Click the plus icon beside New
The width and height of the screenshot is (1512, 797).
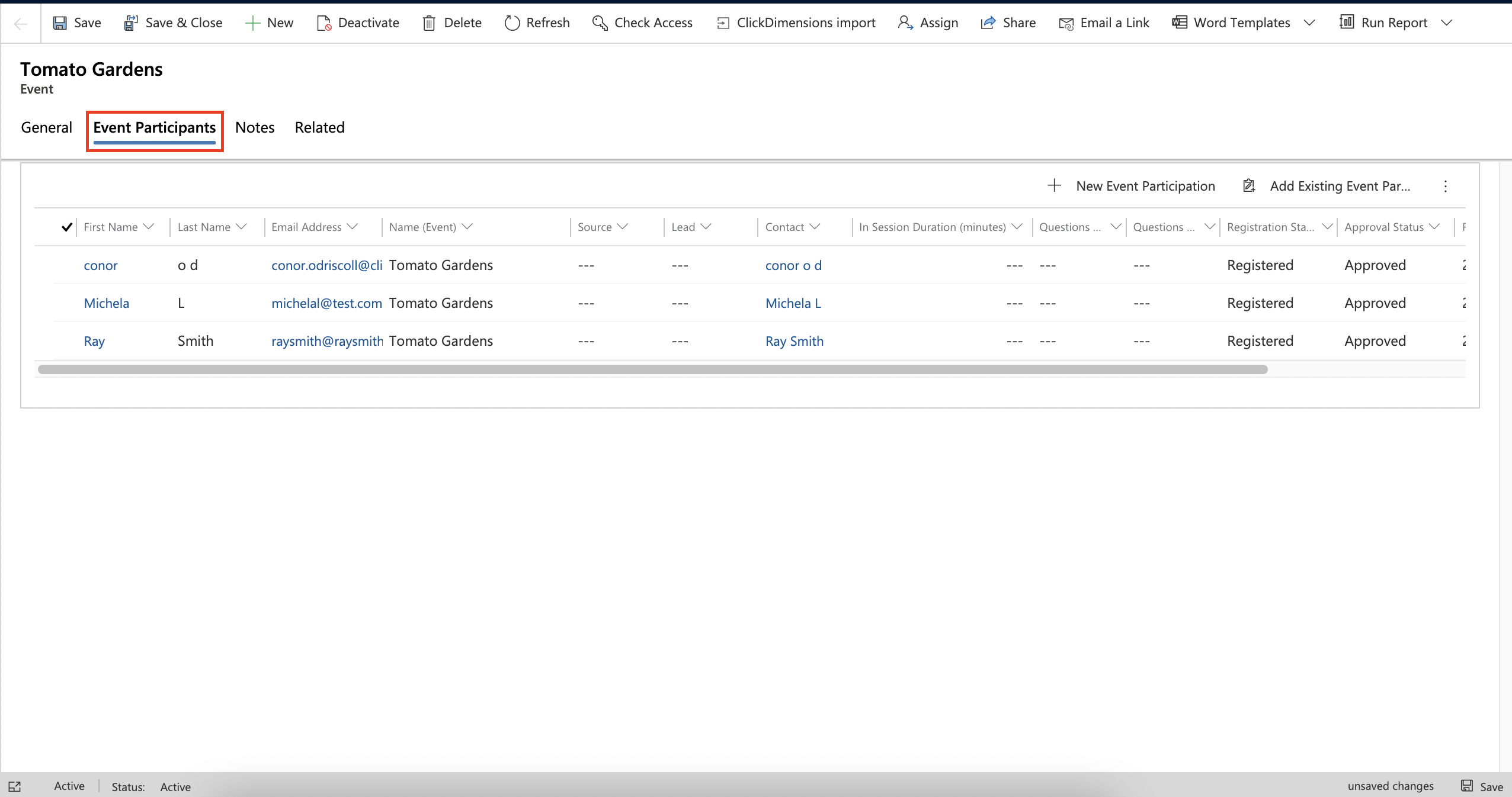(252, 23)
